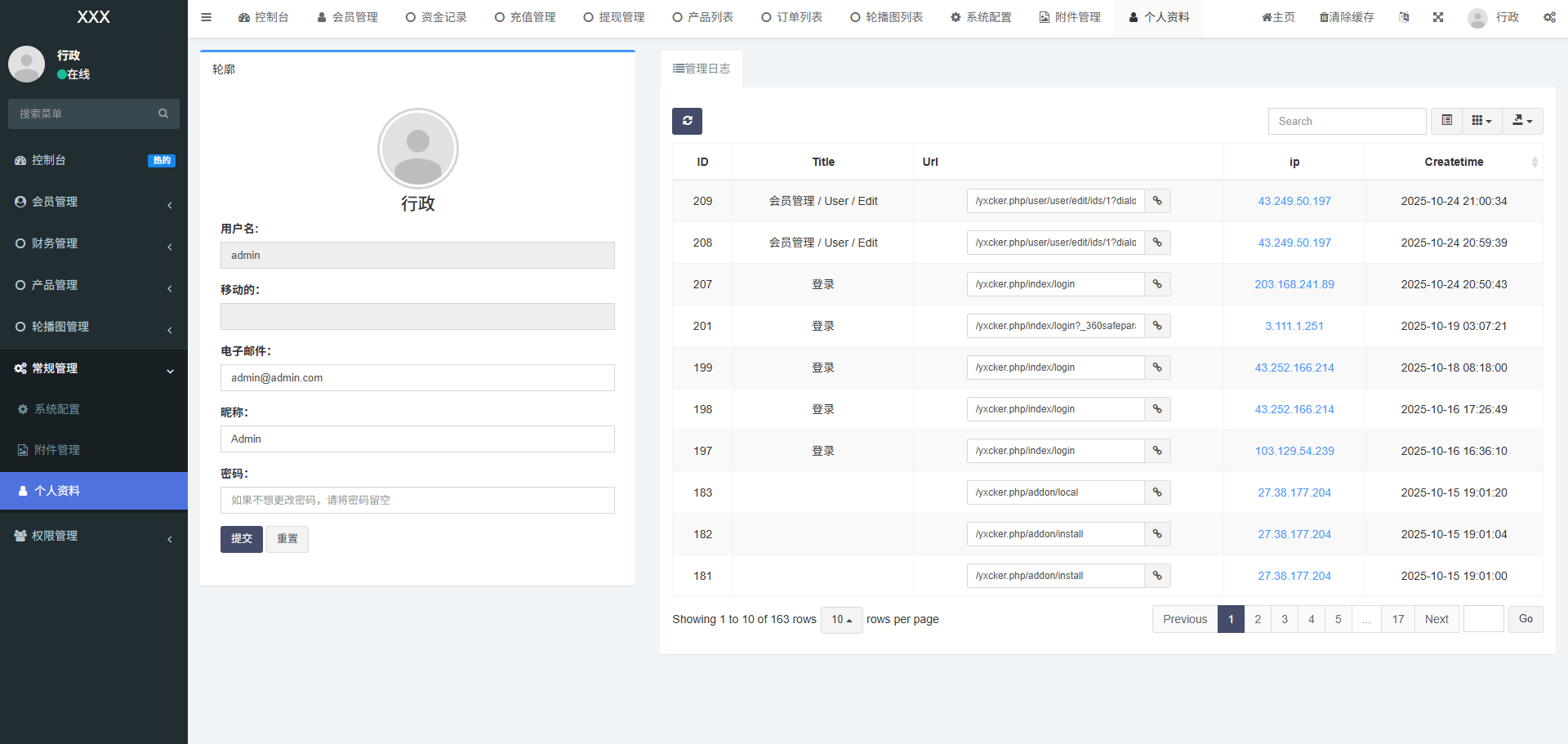Screen dimensions: 1568x744
Task: Click the 提交 submit button
Action: pos(241,539)
